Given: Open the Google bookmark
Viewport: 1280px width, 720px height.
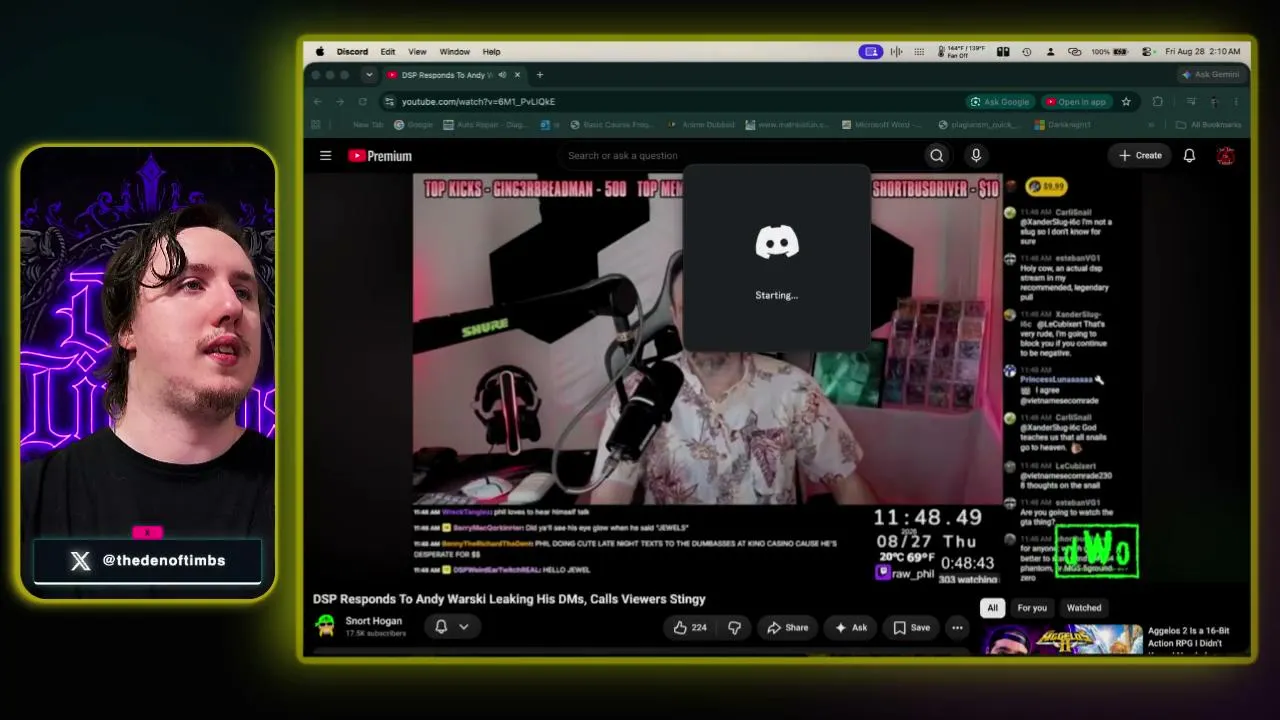Looking at the screenshot, I should tap(413, 125).
